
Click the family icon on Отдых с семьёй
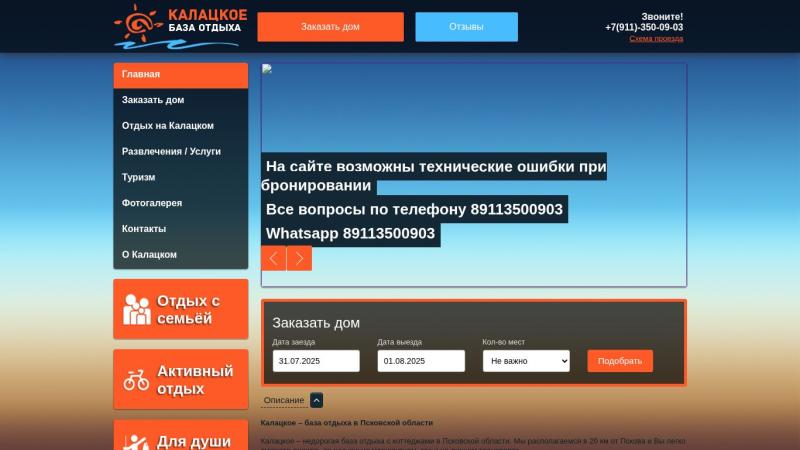coord(137,310)
